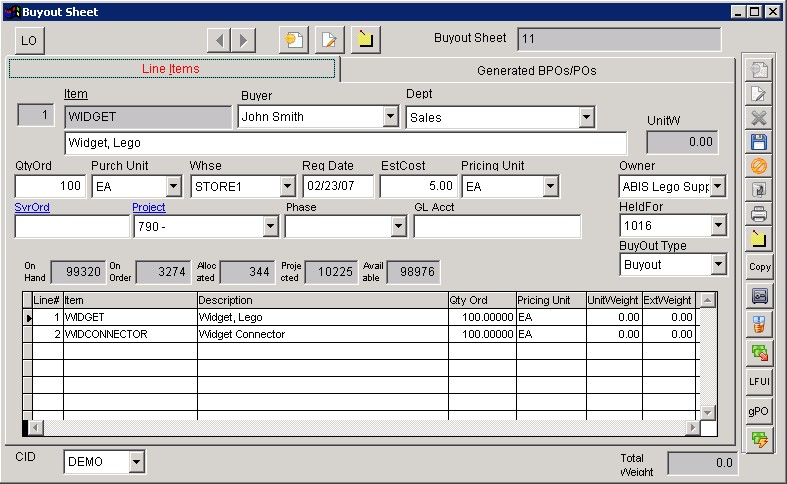
Task: Open the yellow sticky note in top toolbar
Action: (366, 40)
